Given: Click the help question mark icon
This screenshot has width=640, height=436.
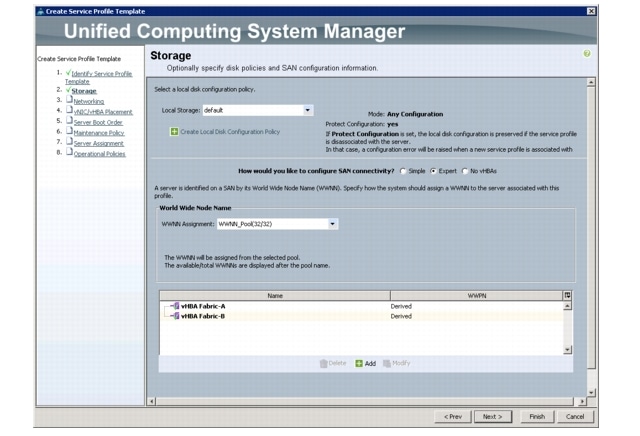Looking at the screenshot, I should coord(587,53).
